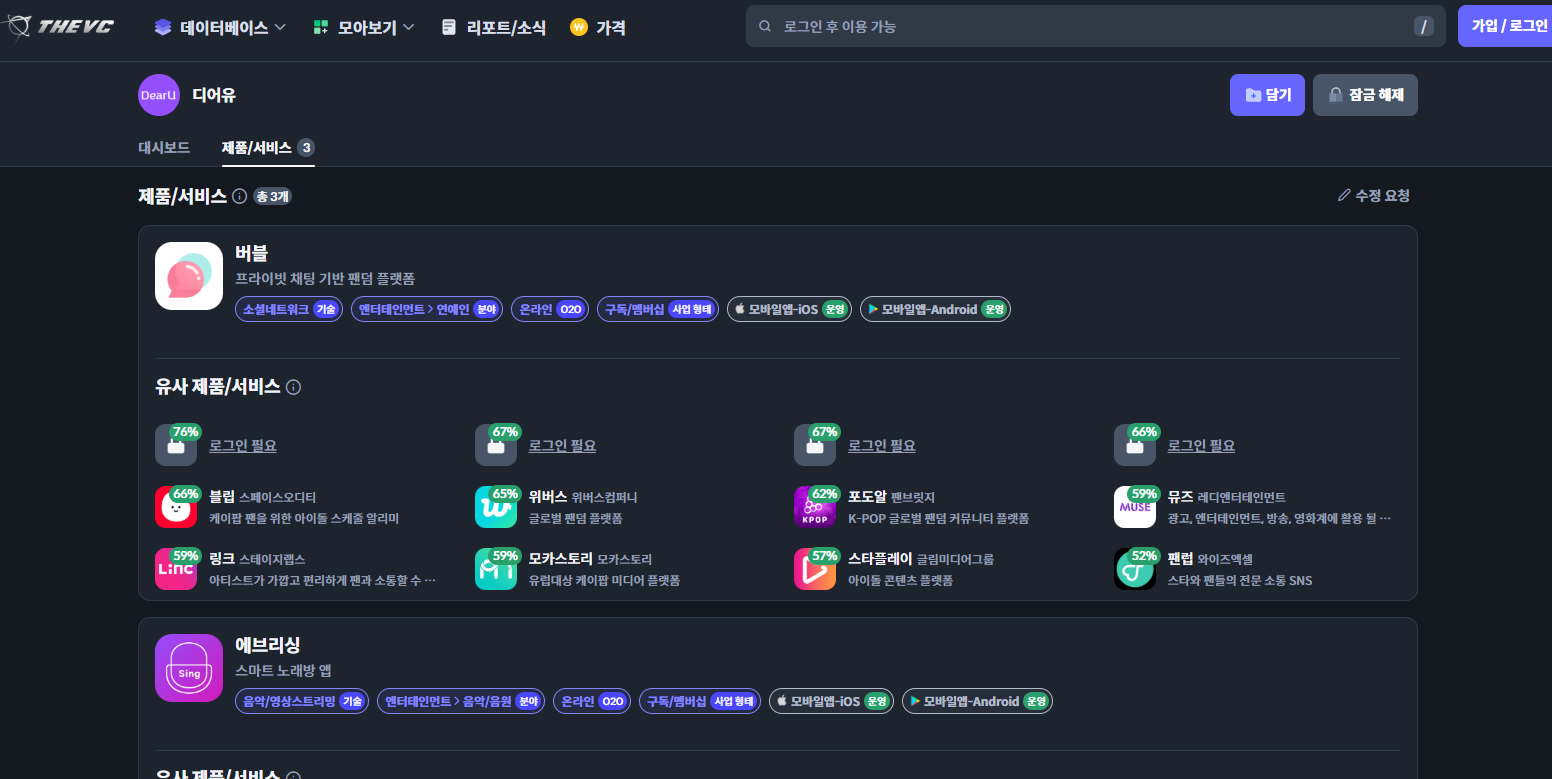Image resolution: width=1552 pixels, height=779 pixels.
Task: Click the 76% 로그인 필요 link
Action: coord(243,446)
